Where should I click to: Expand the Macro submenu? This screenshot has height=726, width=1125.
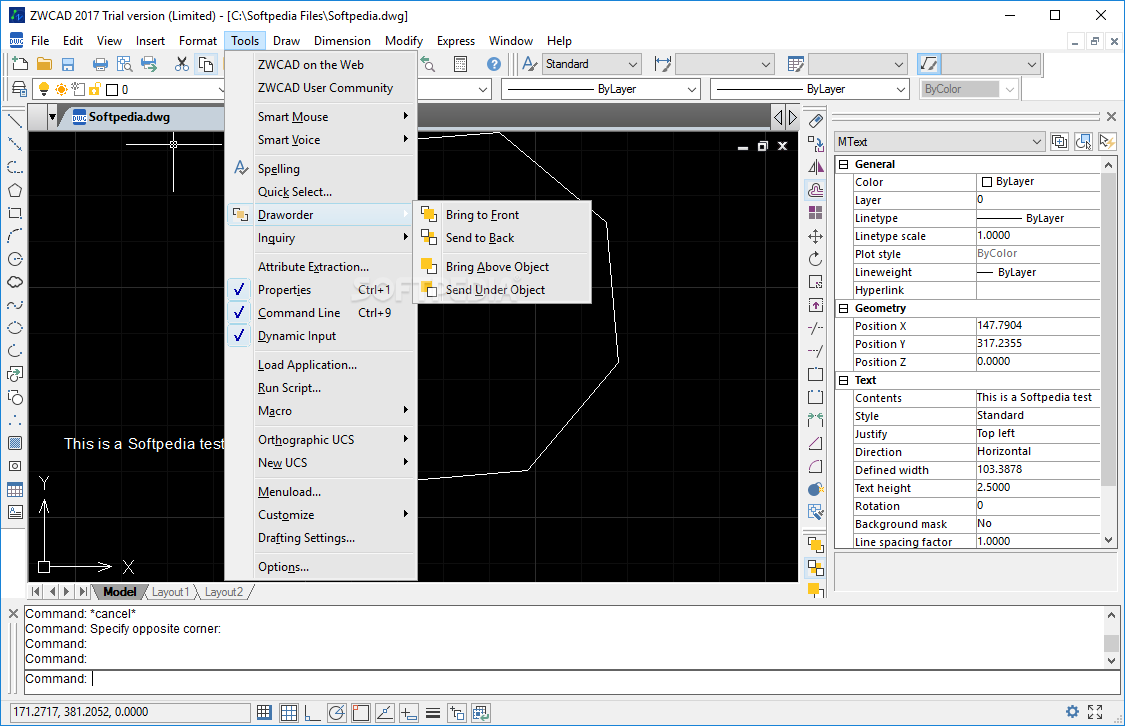(x=321, y=411)
